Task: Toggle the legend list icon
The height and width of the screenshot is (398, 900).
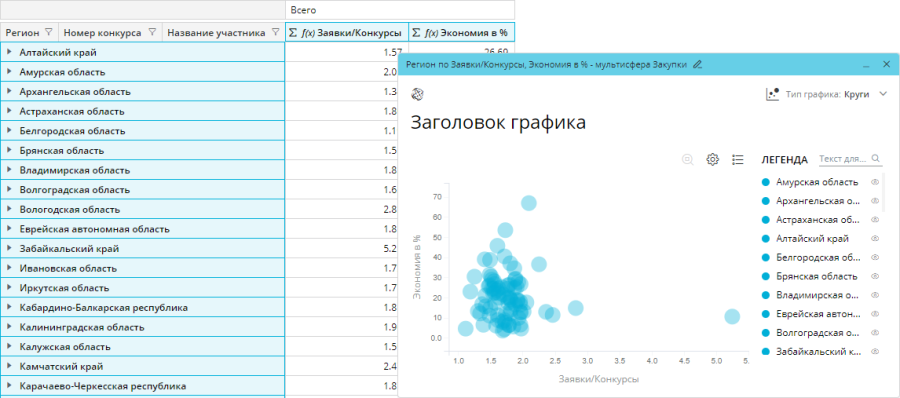Action: click(738, 160)
